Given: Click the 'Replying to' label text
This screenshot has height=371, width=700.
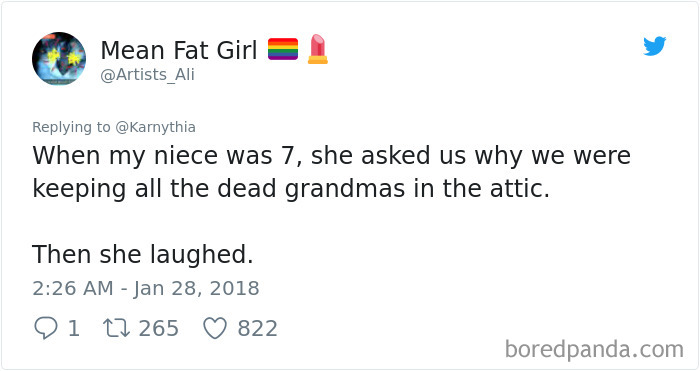Looking at the screenshot, I should 71,127.
